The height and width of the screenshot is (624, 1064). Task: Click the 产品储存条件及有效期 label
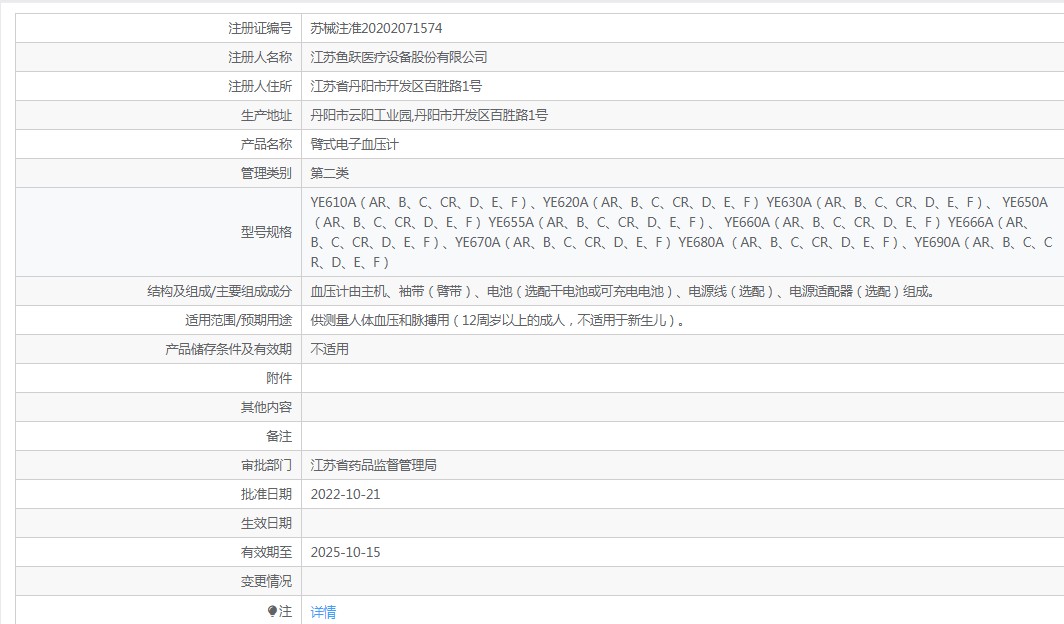pyautogui.click(x=229, y=349)
